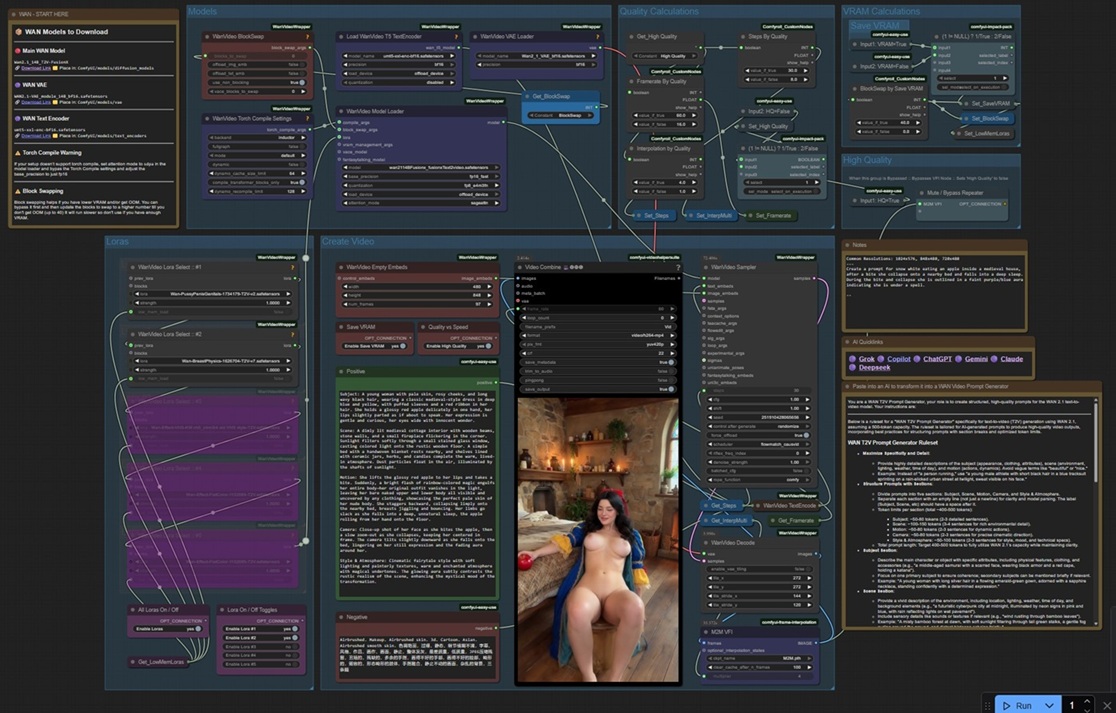Image resolution: width=1116 pixels, height=713 pixels.
Task: Collapse the Mute / Bypass Repeater node via its dot
Action: 921,193
